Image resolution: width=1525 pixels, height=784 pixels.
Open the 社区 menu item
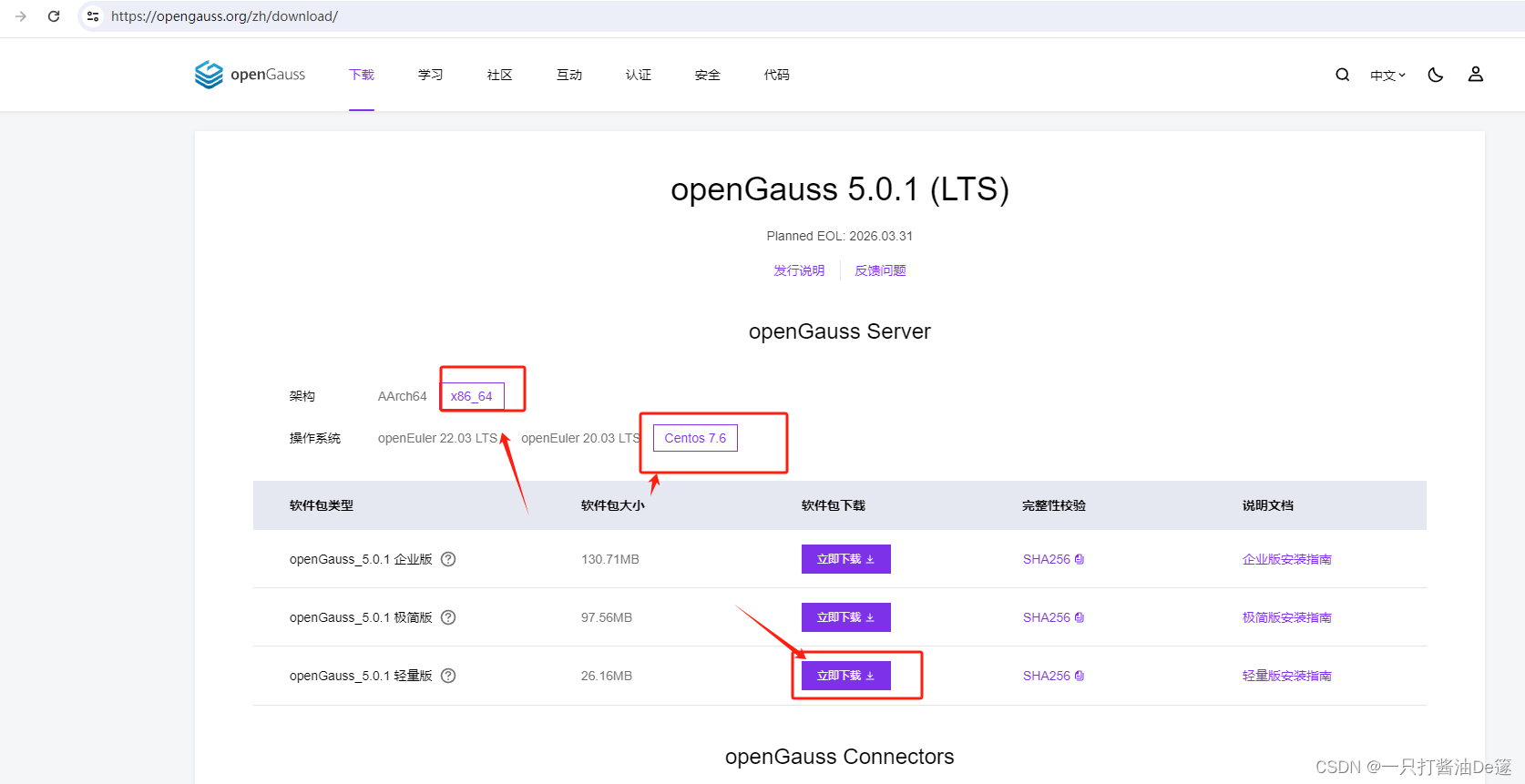pyautogui.click(x=500, y=75)
